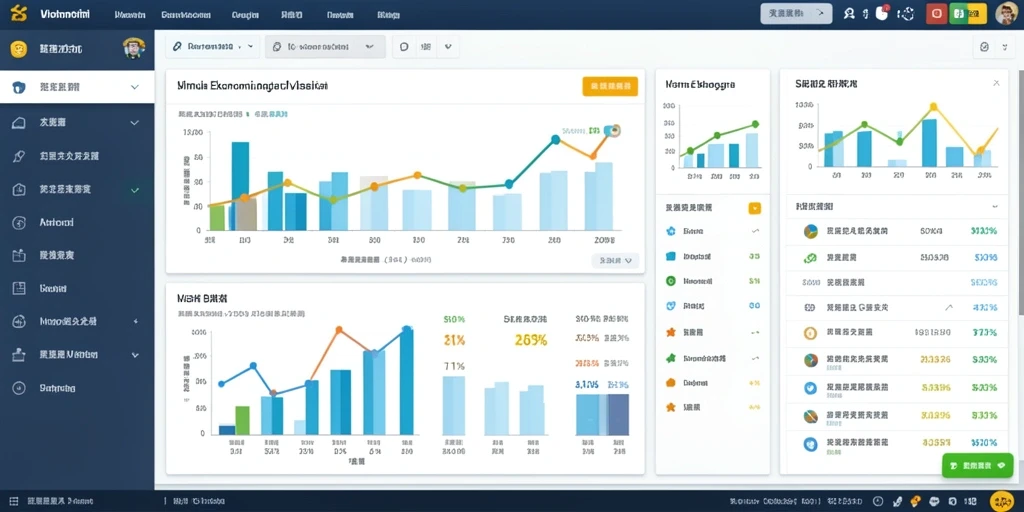Viewport: 1024px width, 512px height.
Task: Open the small dropdown below the main chart
Action: point(615,261)
